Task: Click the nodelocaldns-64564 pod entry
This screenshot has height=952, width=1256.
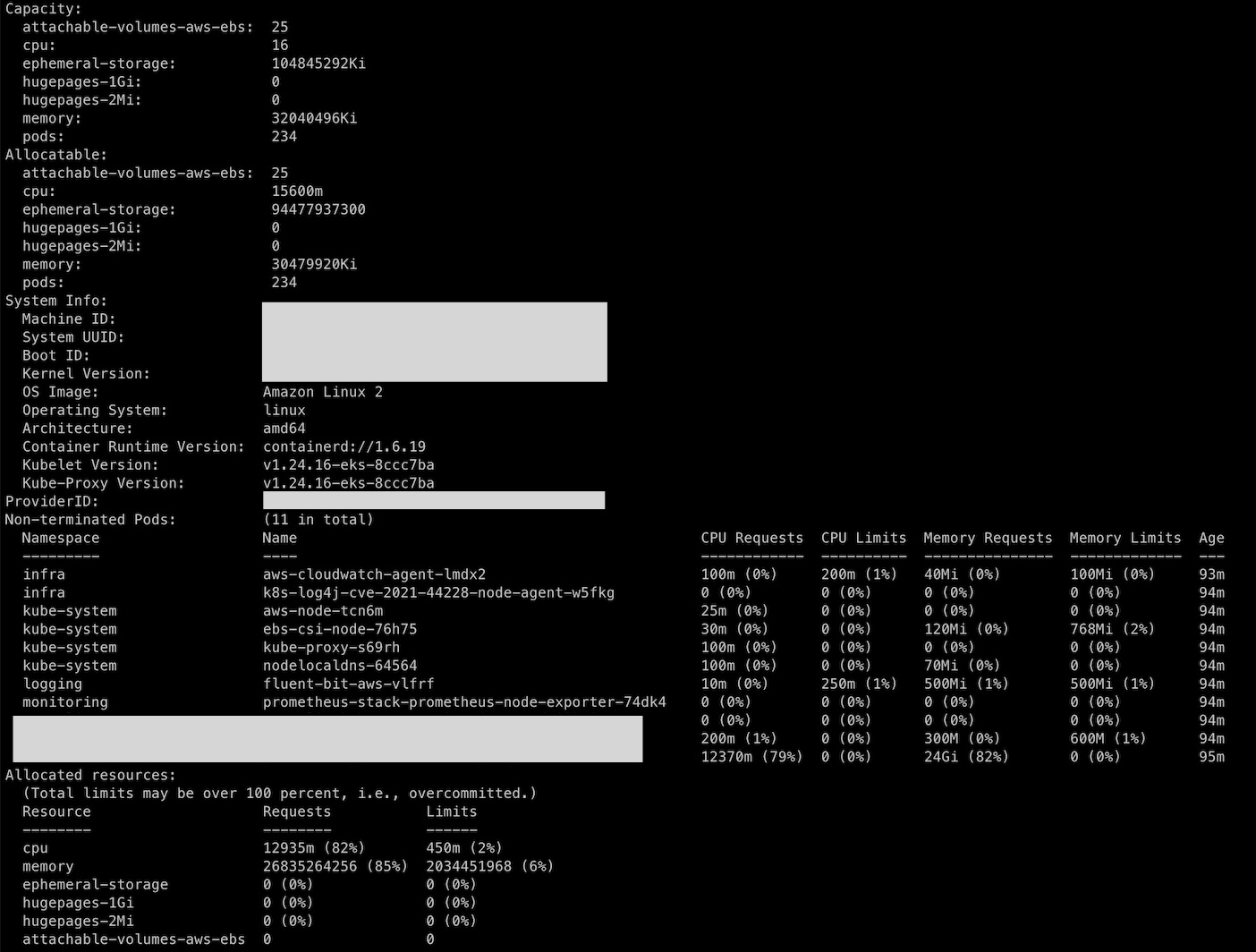Action: [340, 665]
